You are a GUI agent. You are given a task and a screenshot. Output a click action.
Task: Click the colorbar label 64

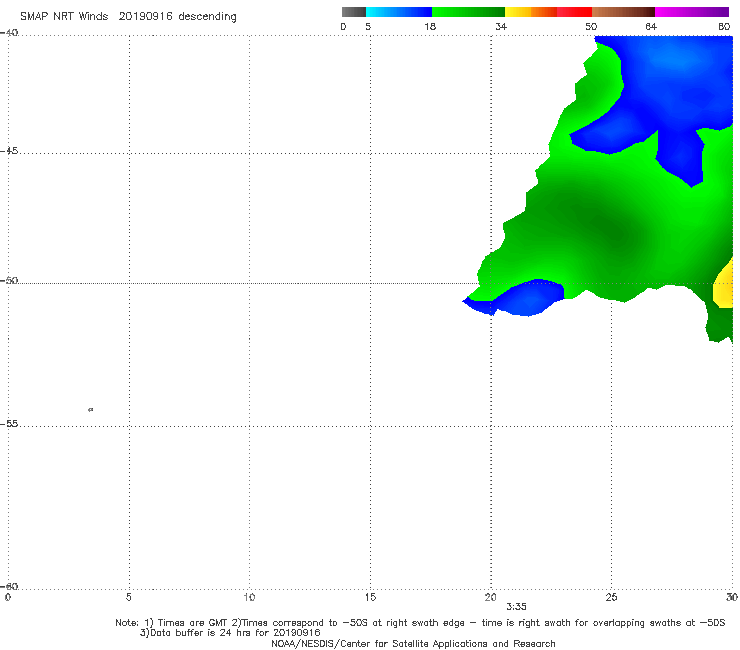(x=651, y=26)
